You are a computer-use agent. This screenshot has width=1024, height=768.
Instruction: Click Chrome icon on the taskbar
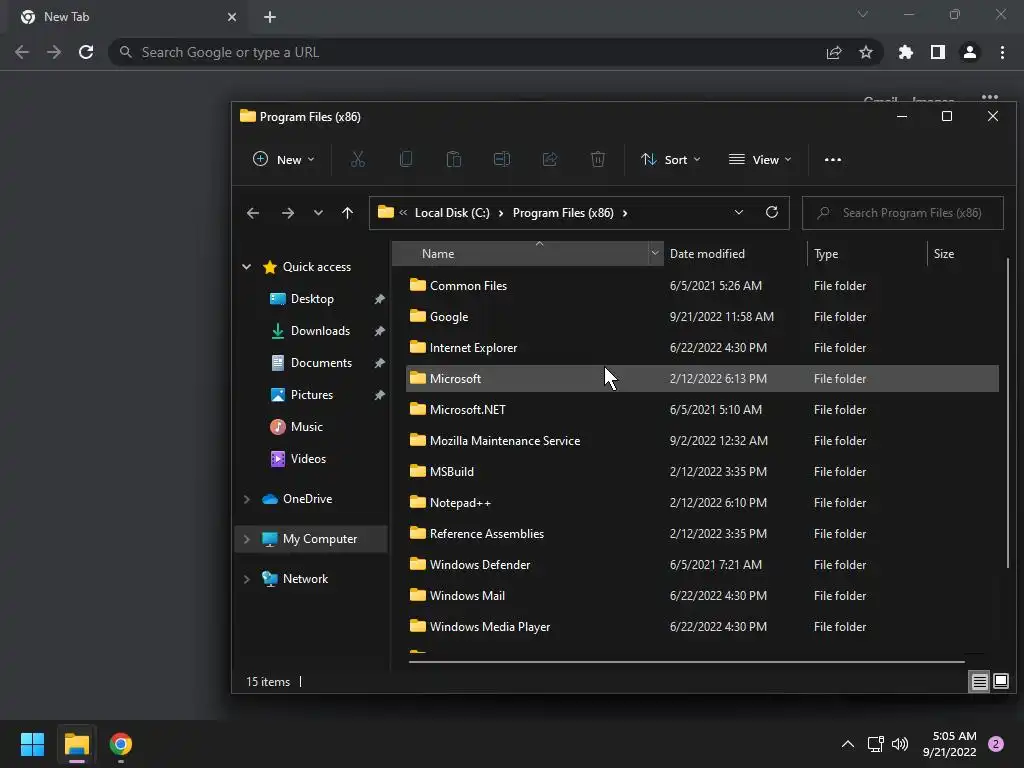120,744
